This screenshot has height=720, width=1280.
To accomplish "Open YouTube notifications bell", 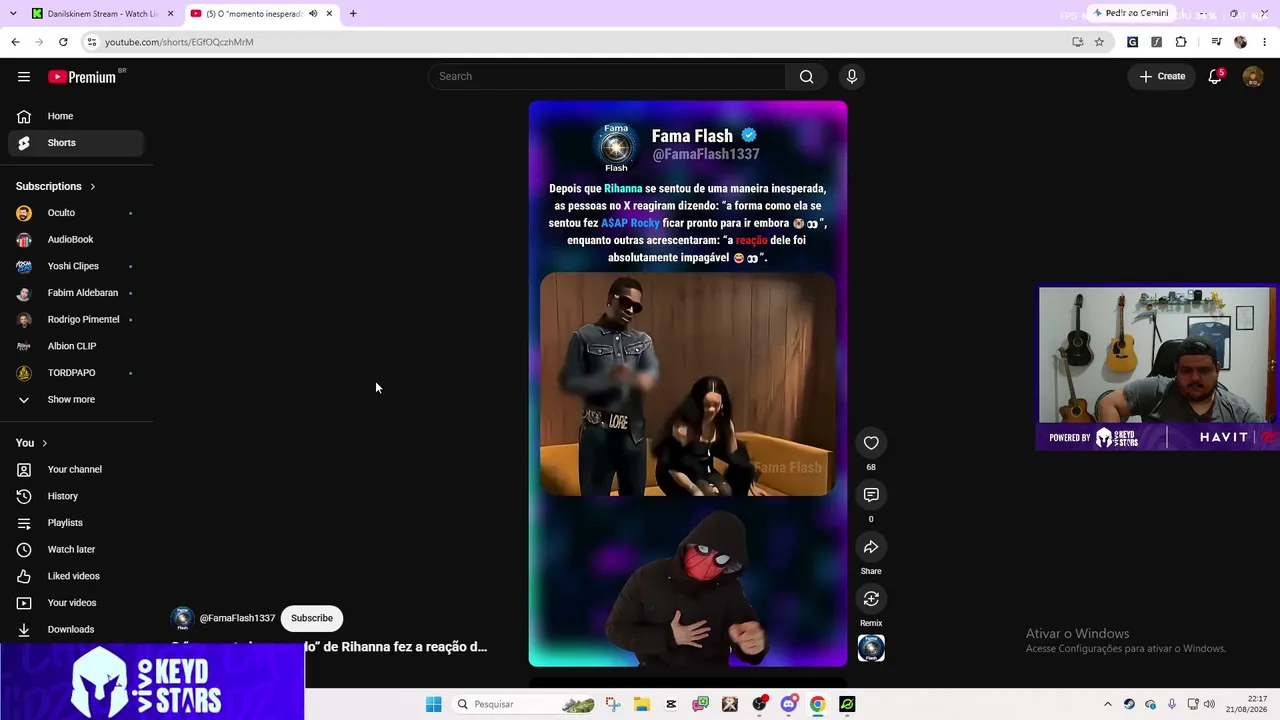I will [x=1216, y=76].
